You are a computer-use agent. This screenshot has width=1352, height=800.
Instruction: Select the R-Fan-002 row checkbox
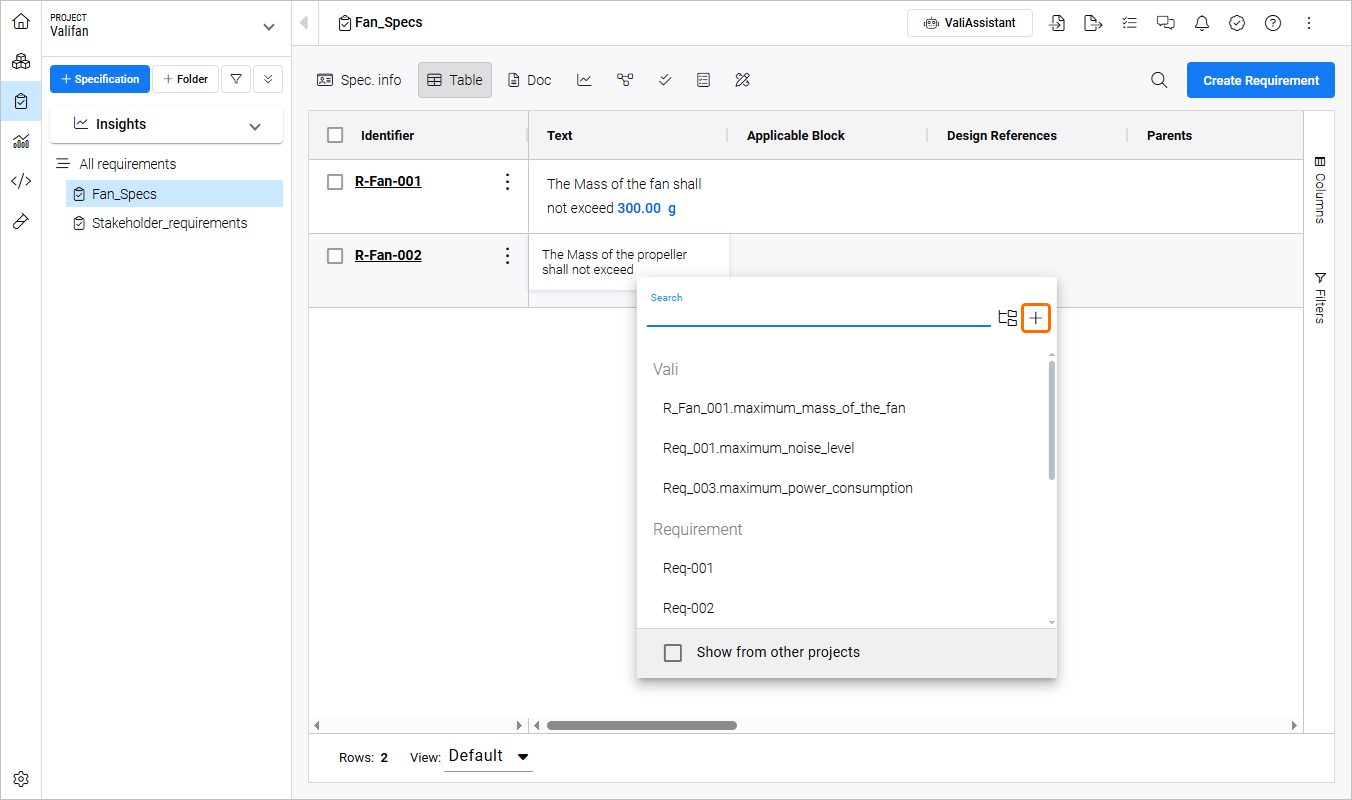pos(336,256)
